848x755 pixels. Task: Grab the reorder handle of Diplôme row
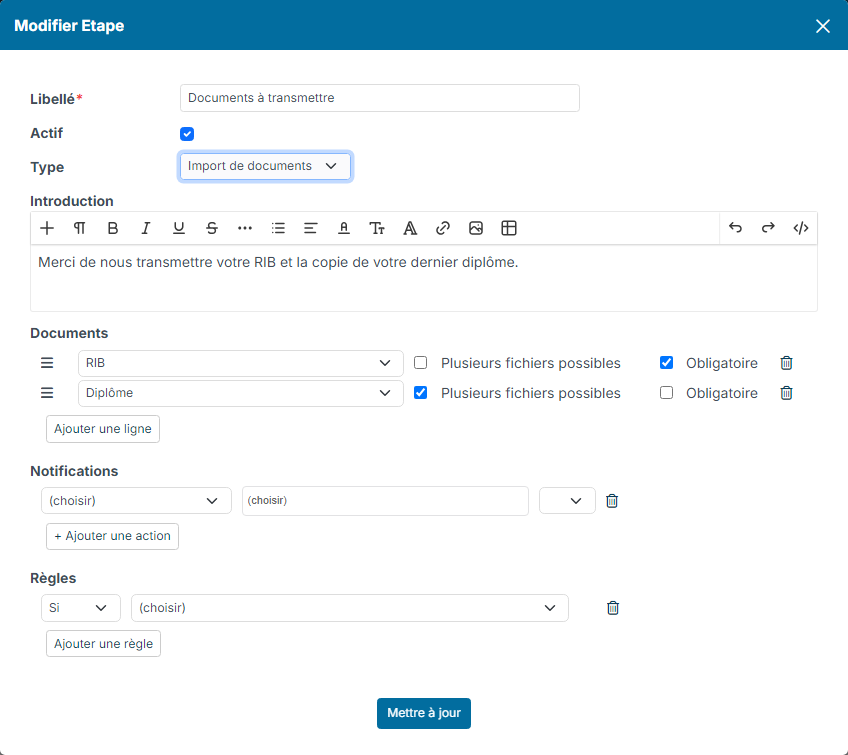point(47,393)
